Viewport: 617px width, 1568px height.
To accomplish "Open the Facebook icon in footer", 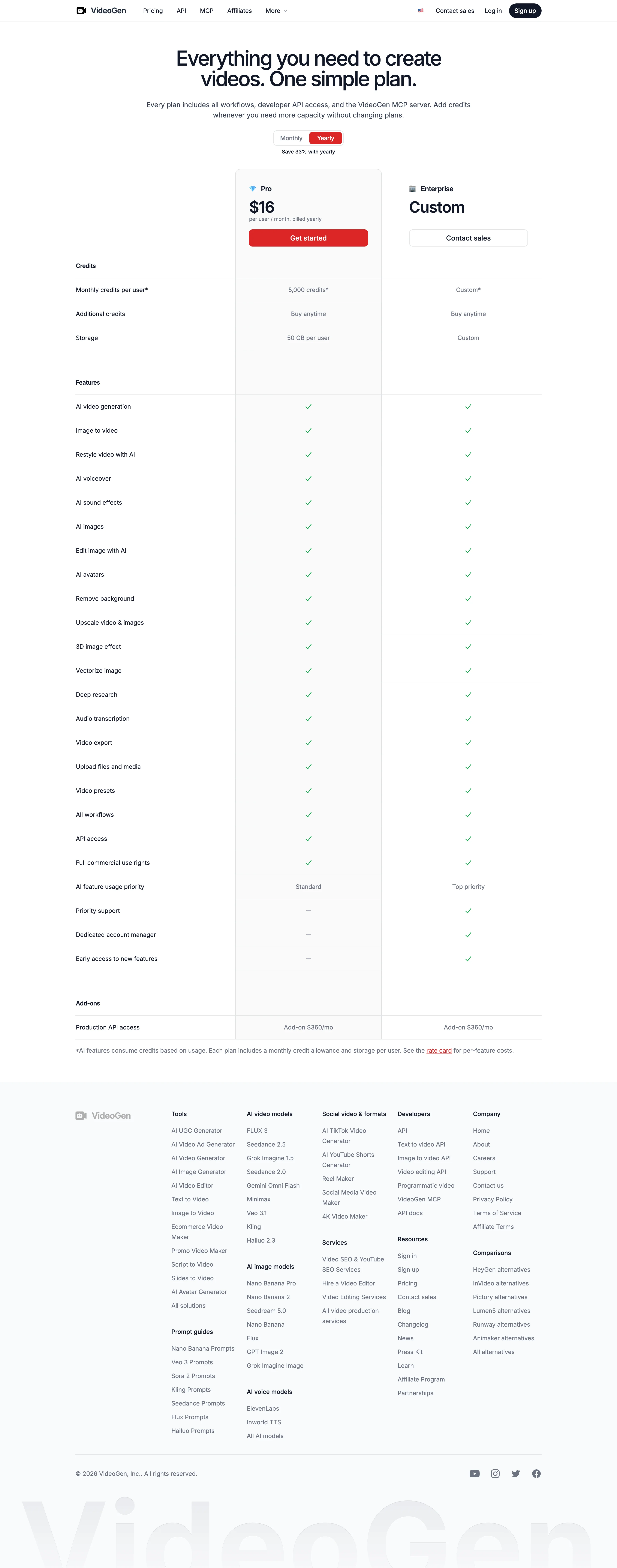I will [536, 1474].
